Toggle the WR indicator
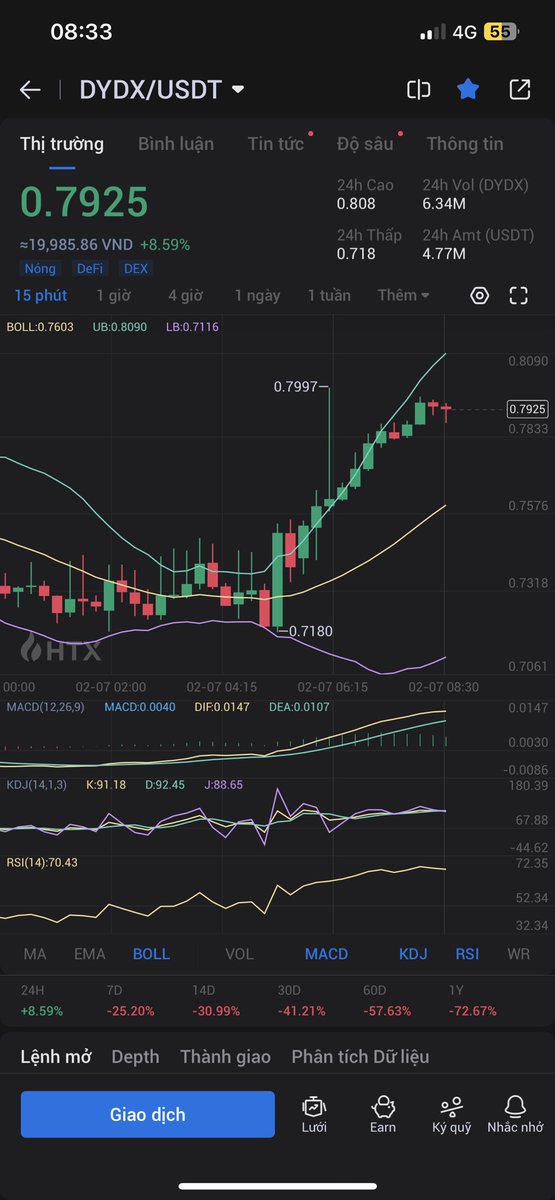Screen dimensions: 555x1200 [x=518, y=954]
